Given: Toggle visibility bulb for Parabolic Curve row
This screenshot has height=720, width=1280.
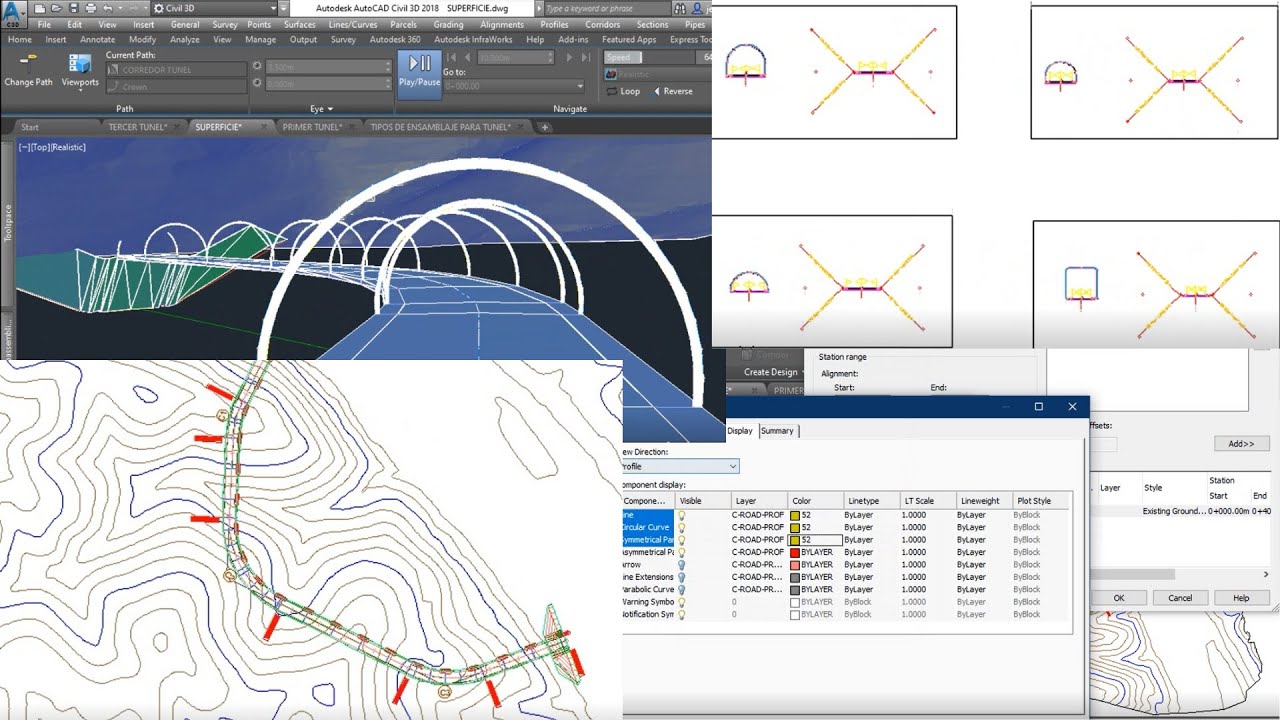Looking at the screenshot, I should 682,590.
